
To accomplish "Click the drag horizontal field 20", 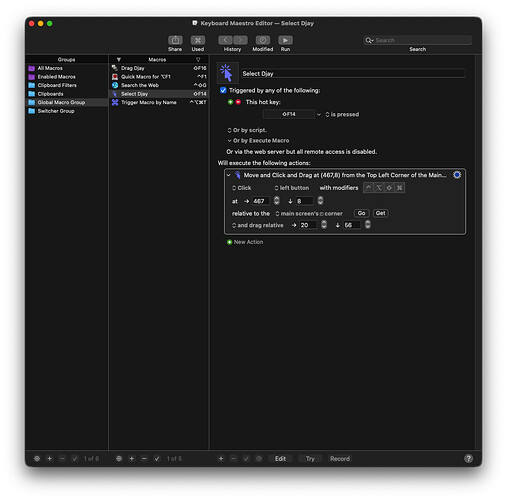I will click(308, 225).
